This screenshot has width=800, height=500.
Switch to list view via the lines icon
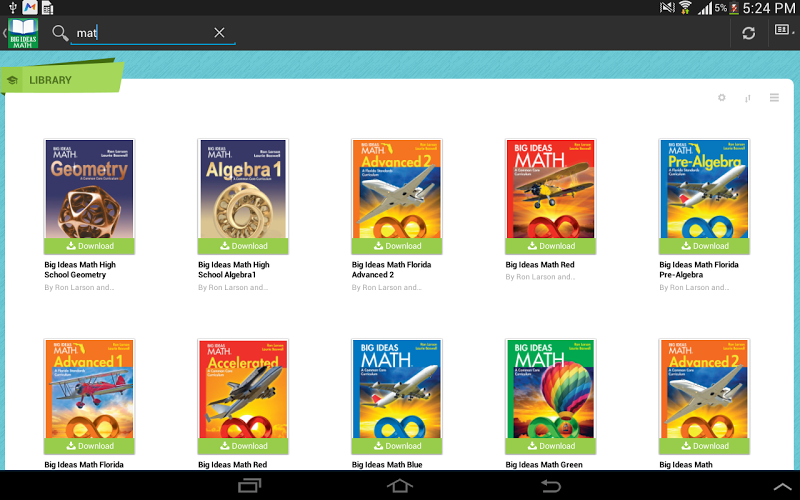(x=774, y=97)
